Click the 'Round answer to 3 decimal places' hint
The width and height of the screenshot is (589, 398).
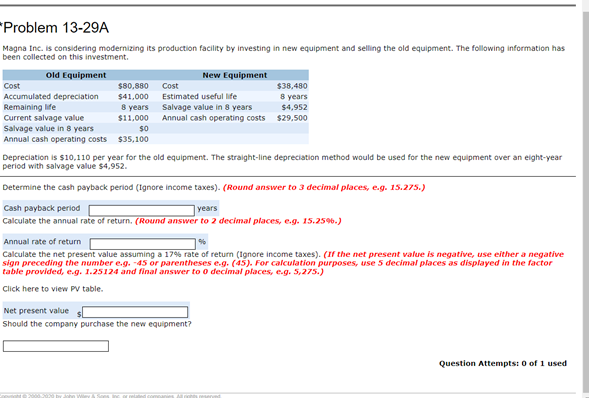[324, 187]
